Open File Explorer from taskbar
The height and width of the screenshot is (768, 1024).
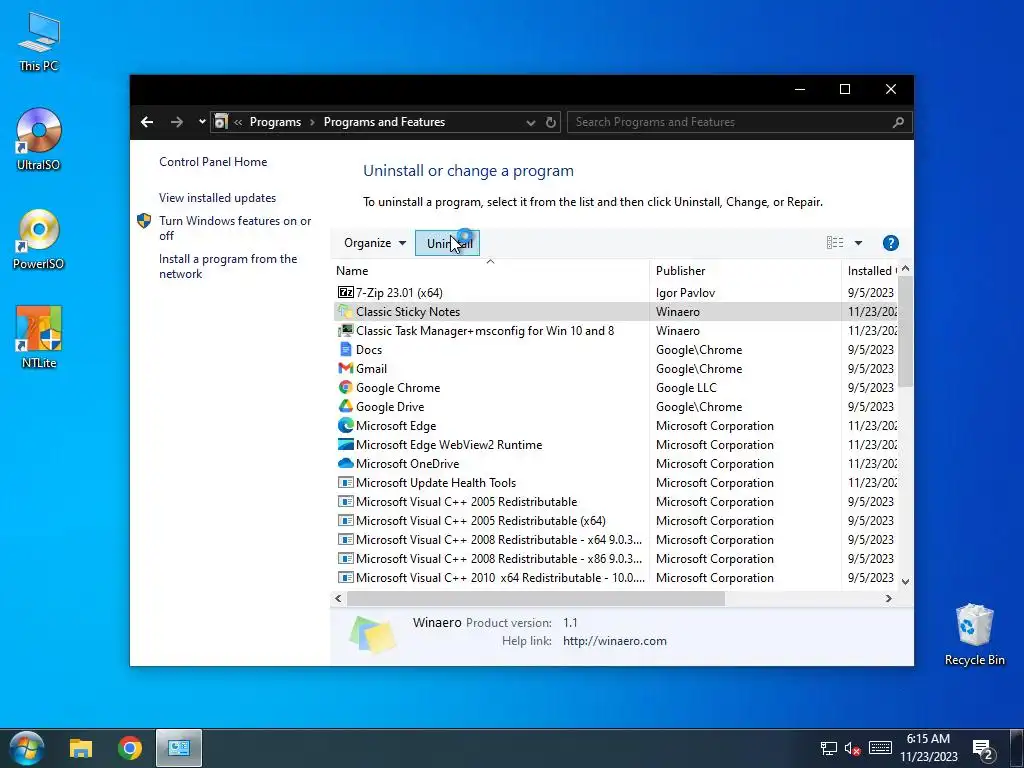coord(81,748)
